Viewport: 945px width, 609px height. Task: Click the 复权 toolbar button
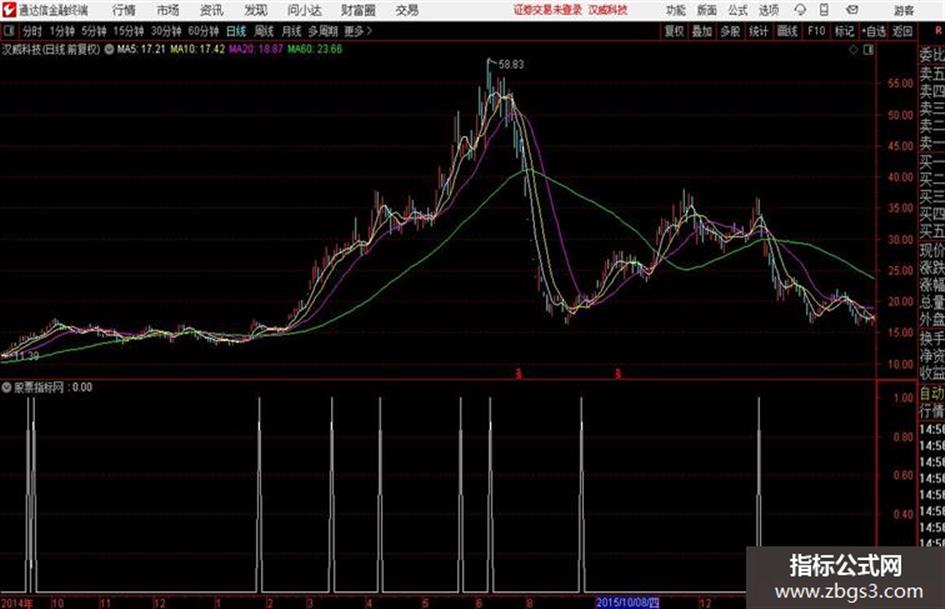click(674, 31)
